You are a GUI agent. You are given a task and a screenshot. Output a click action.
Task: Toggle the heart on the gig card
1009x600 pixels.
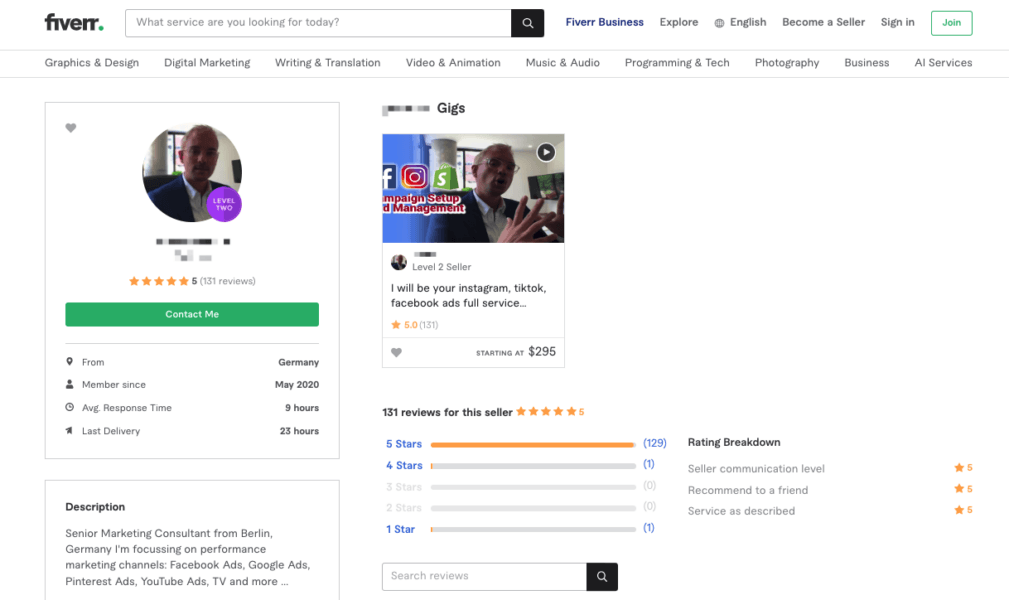[395, 352]
